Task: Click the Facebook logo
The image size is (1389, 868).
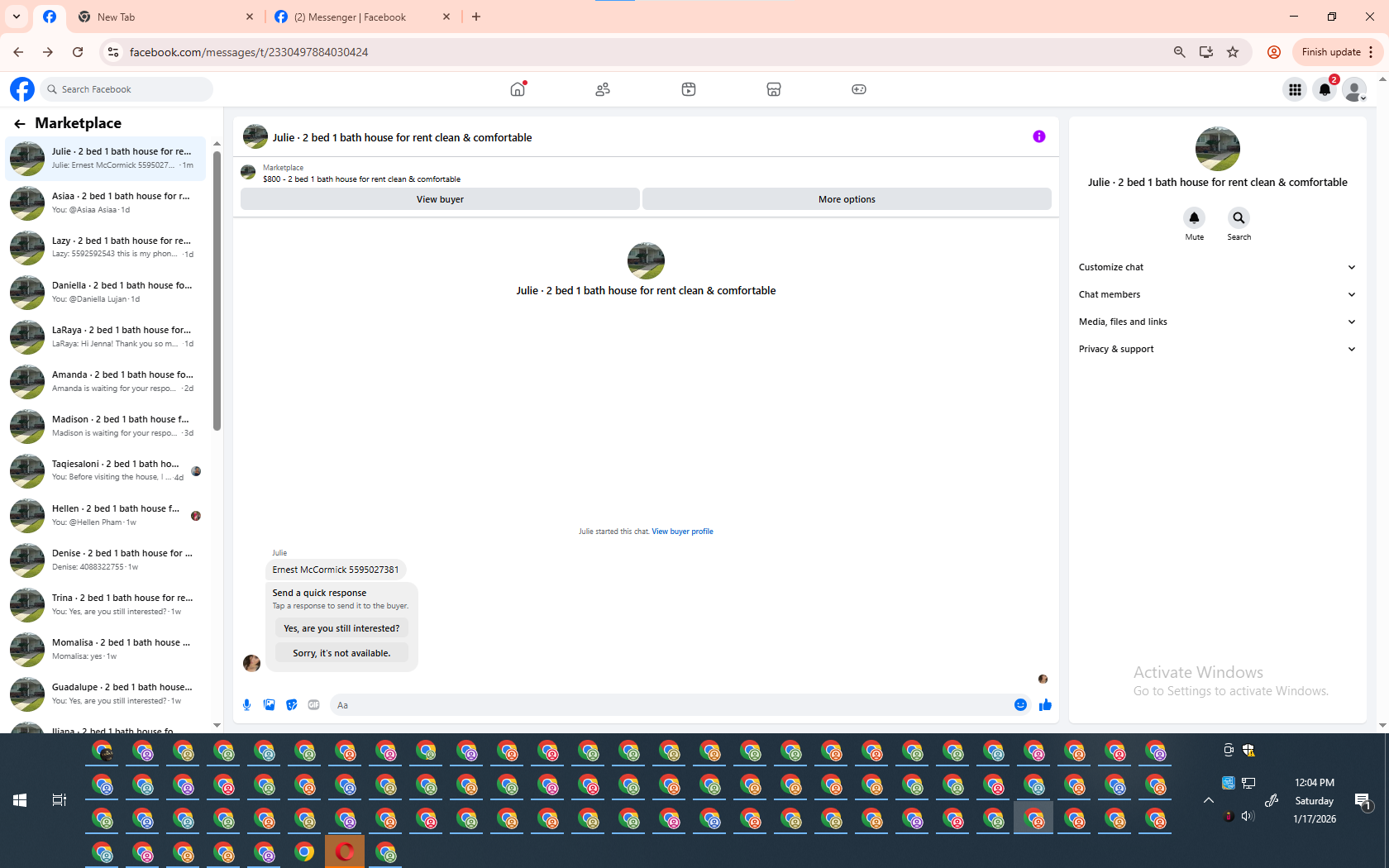Action: [22, 89]
